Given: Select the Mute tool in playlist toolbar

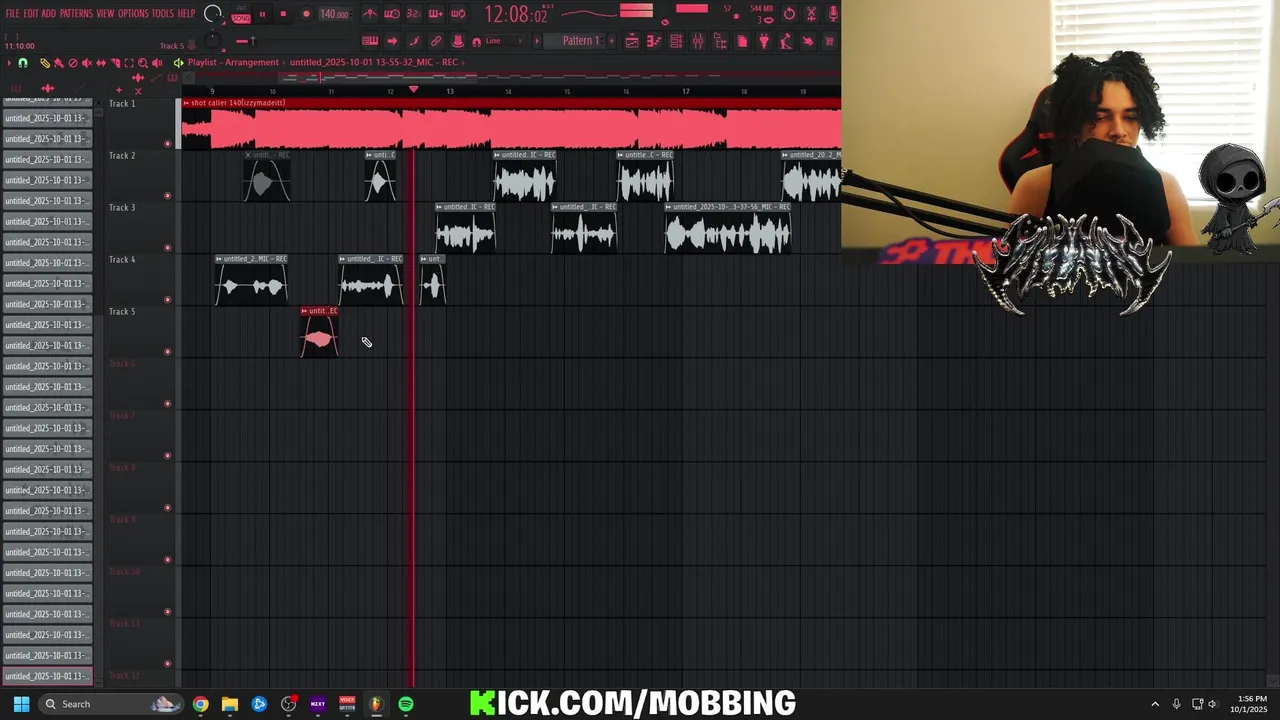Looking at the screenshot, I should click(87, 62).
